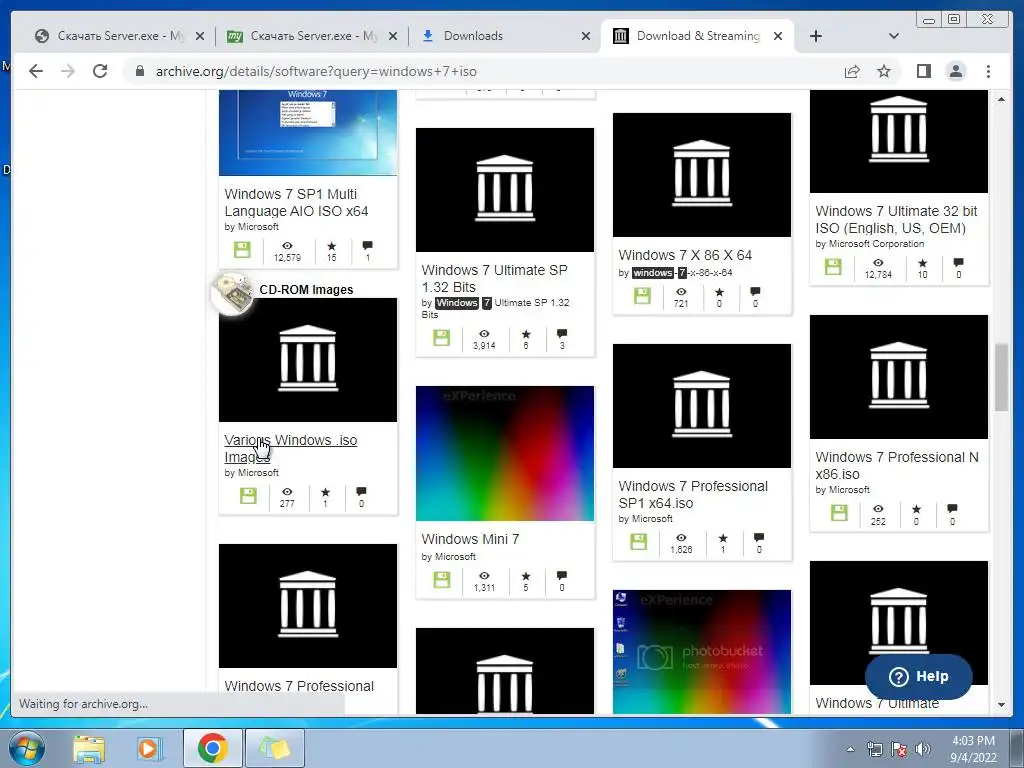Show hidden system tray icons
The image size is (1024, 768).
point(850,749)
